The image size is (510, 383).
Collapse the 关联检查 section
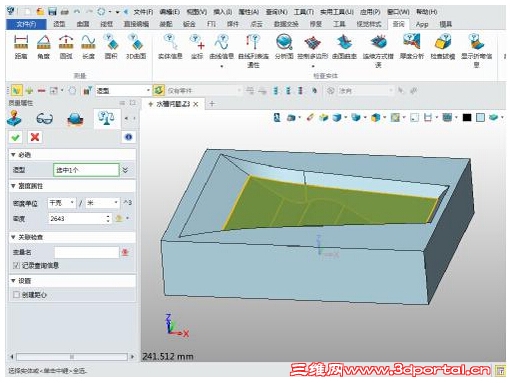coord(13,237)
